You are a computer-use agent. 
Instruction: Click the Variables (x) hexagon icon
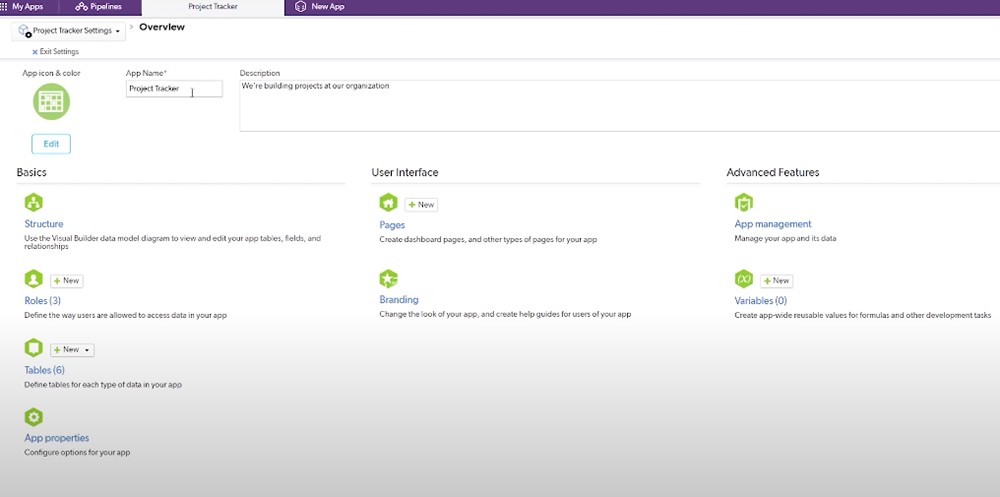coord(743,279)
